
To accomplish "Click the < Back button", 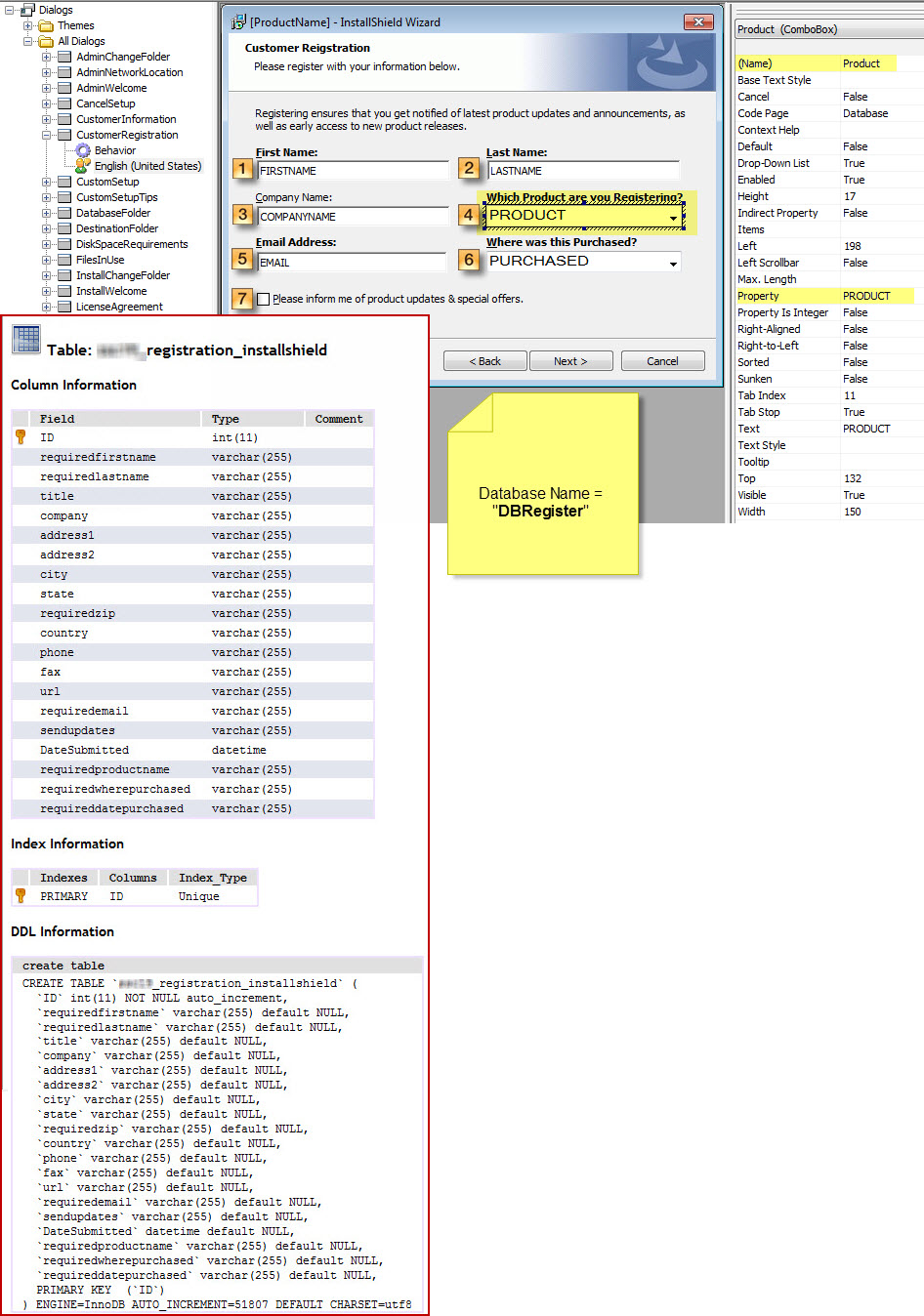I will click(x=484, y=361).
